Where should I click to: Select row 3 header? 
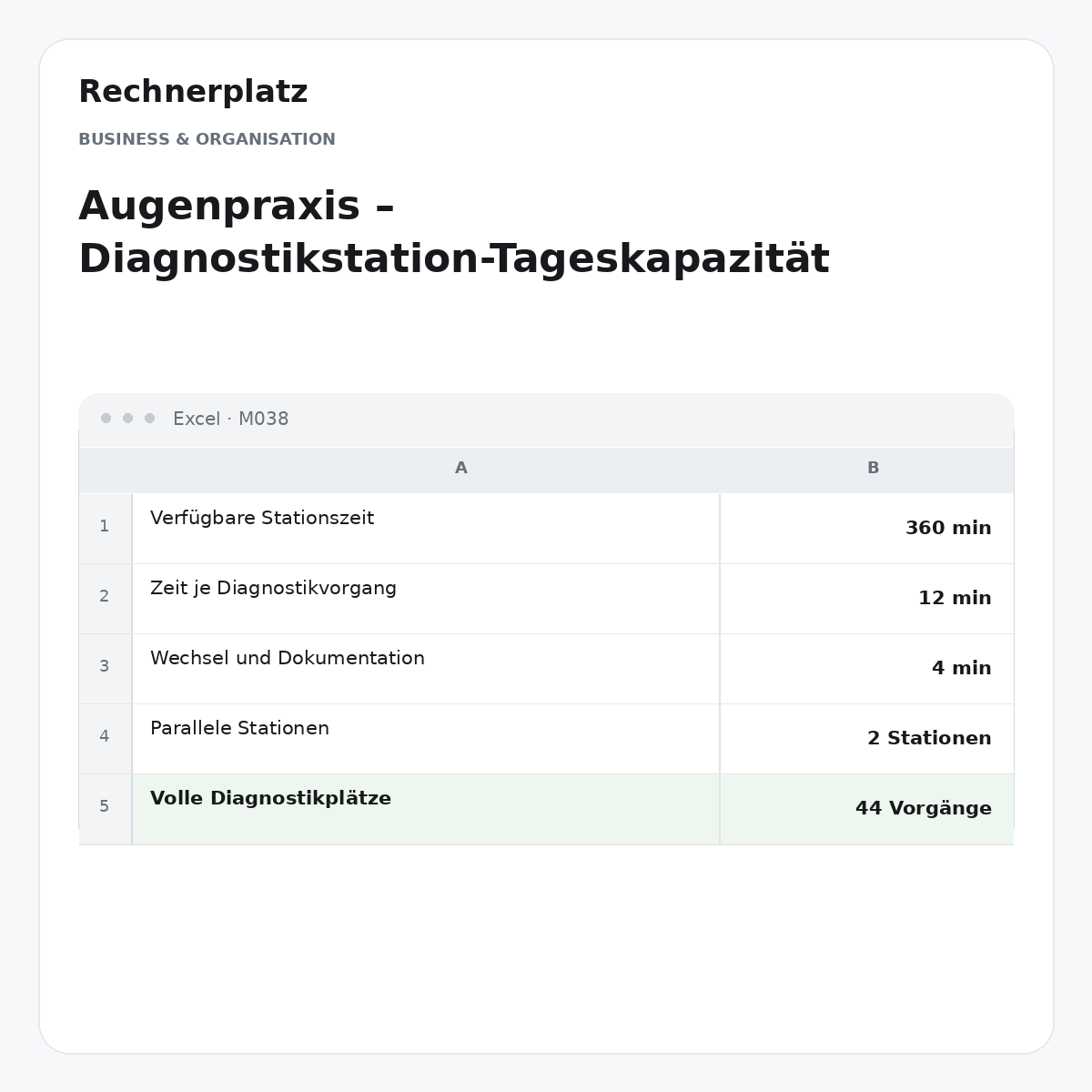(105, 667)
